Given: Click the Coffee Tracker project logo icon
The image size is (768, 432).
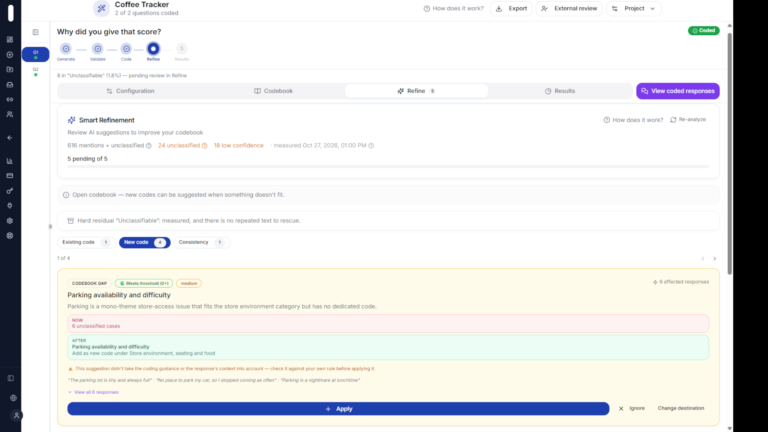Looking at the screenshot, I should click(x=101, y=8).
